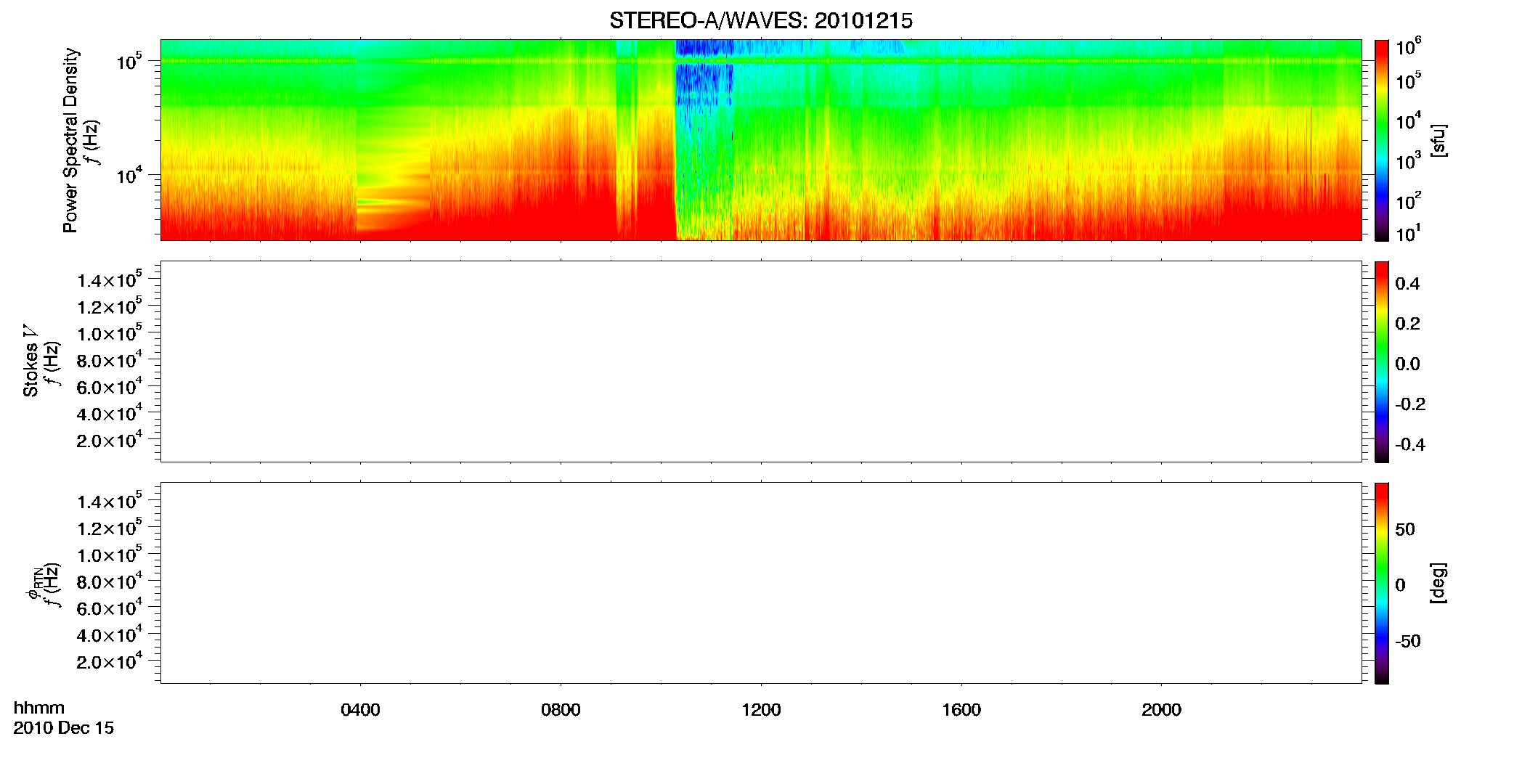Click the 1.4×10^5 tick in Stokes V panel

click(110, 279)
